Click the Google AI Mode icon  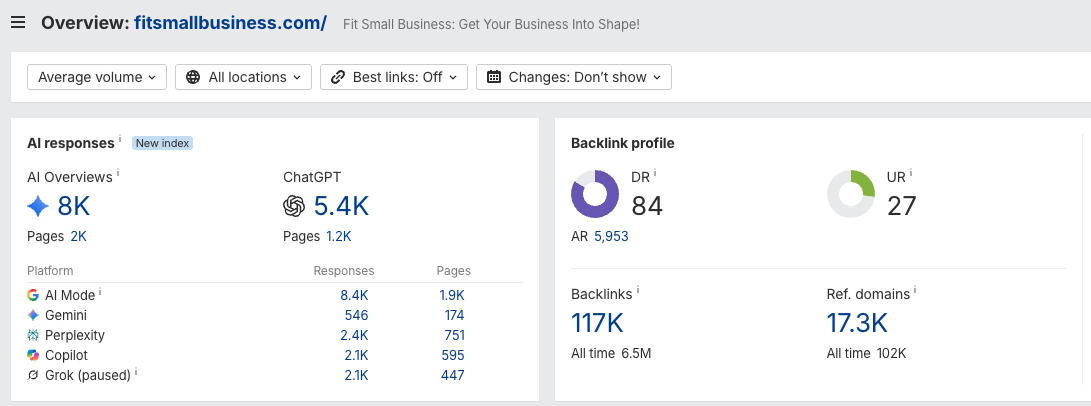[33, 295]
